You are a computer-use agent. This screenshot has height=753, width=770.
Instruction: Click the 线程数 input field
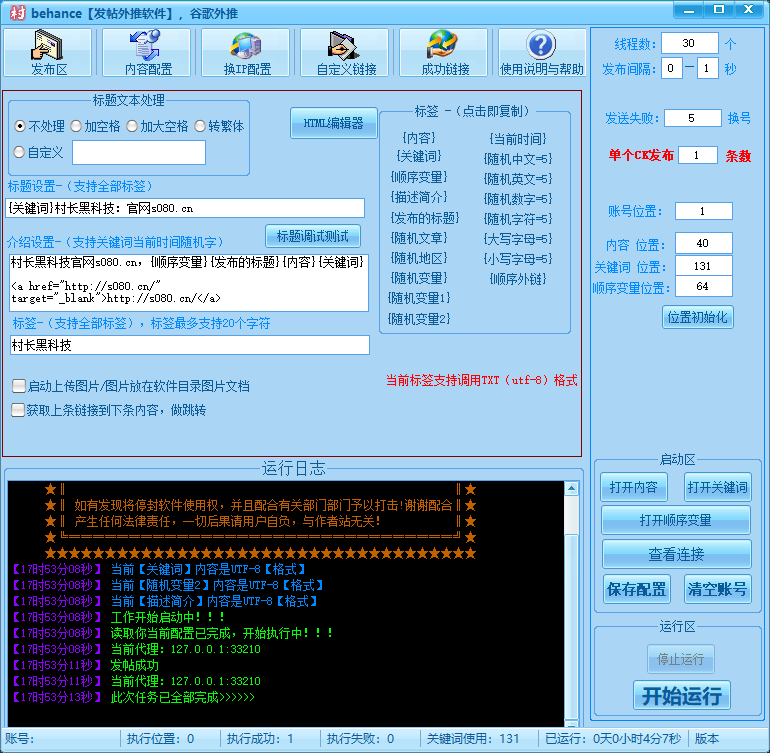click(x=688, y=44)
